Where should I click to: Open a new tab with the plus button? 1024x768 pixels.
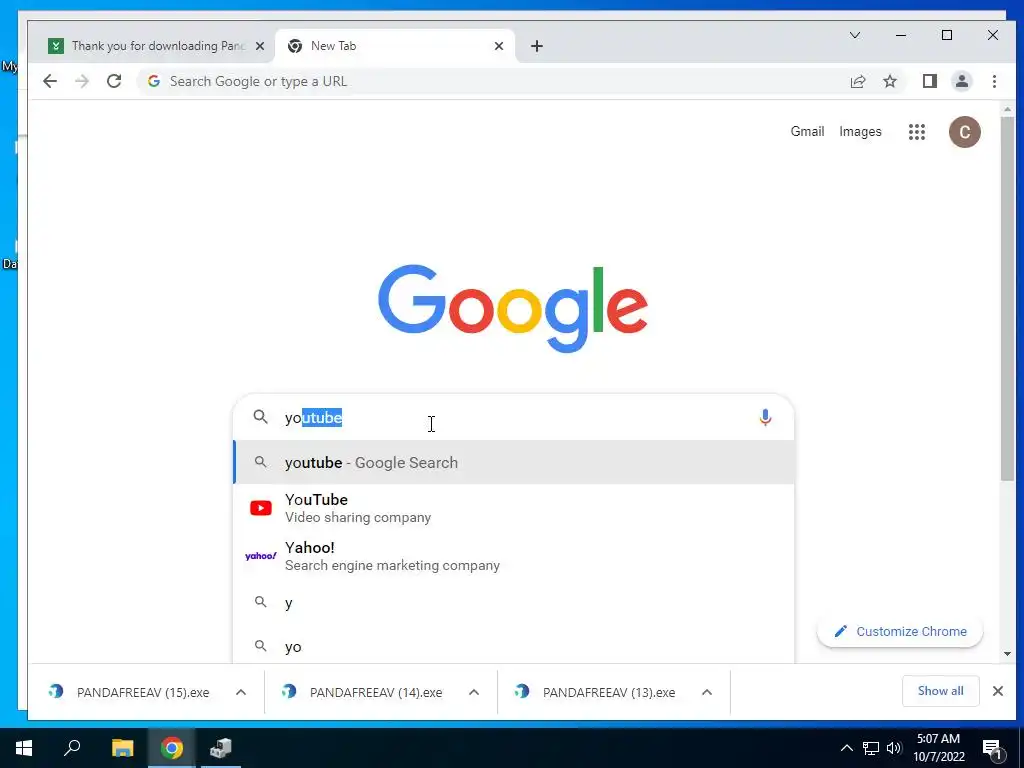click(536, 46)
